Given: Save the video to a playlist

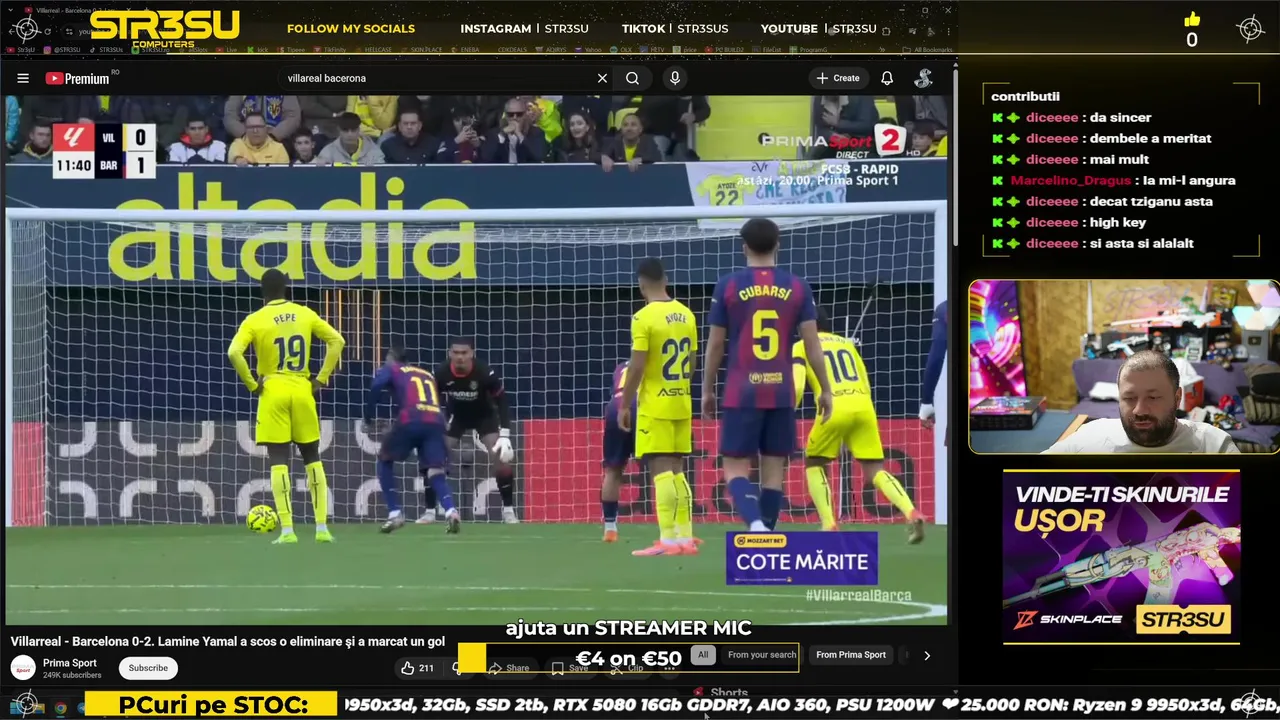Looking at the screenshot, I should coord(570,668).
